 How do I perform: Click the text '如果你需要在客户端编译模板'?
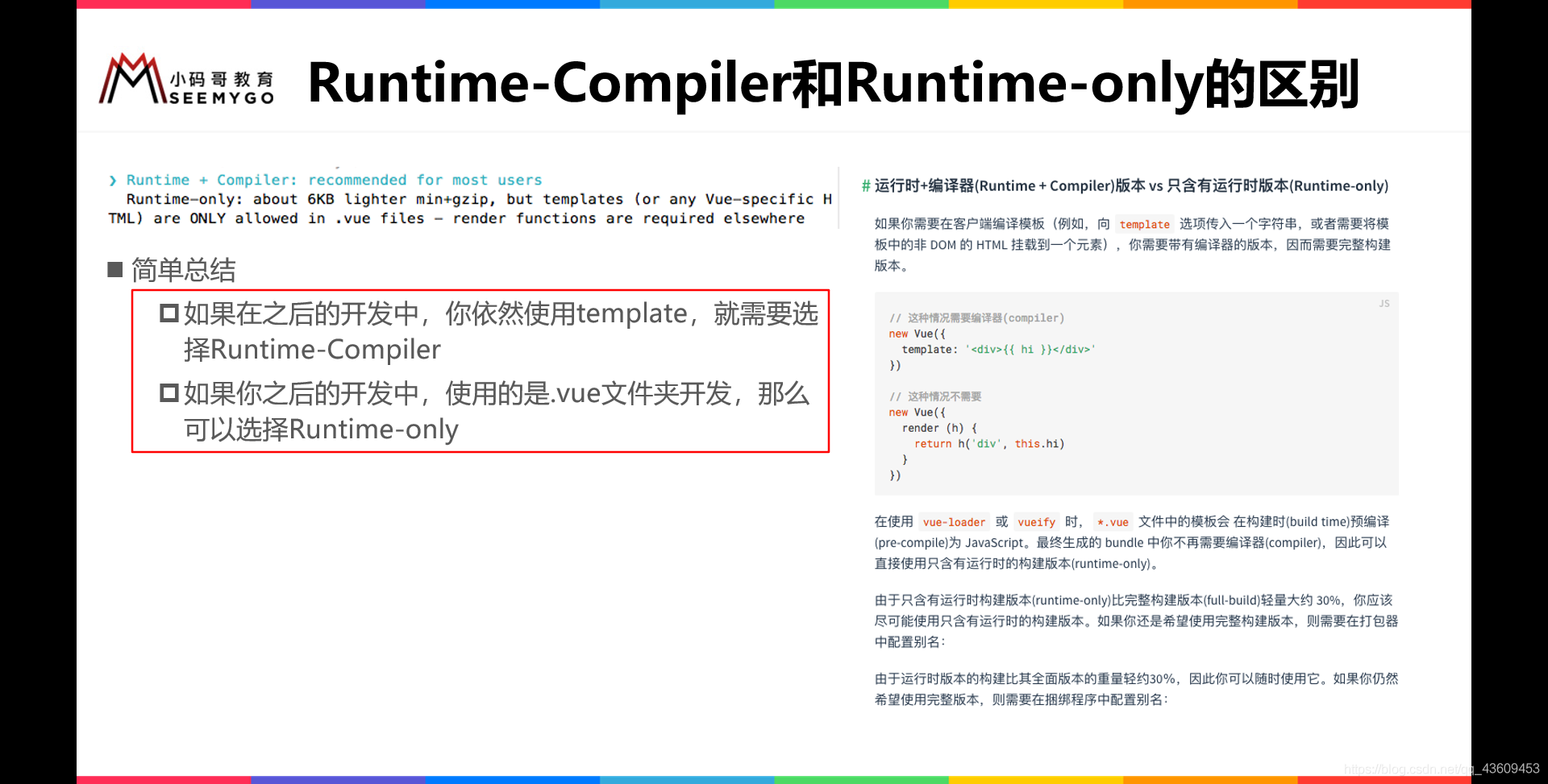(x=959, y=224)
